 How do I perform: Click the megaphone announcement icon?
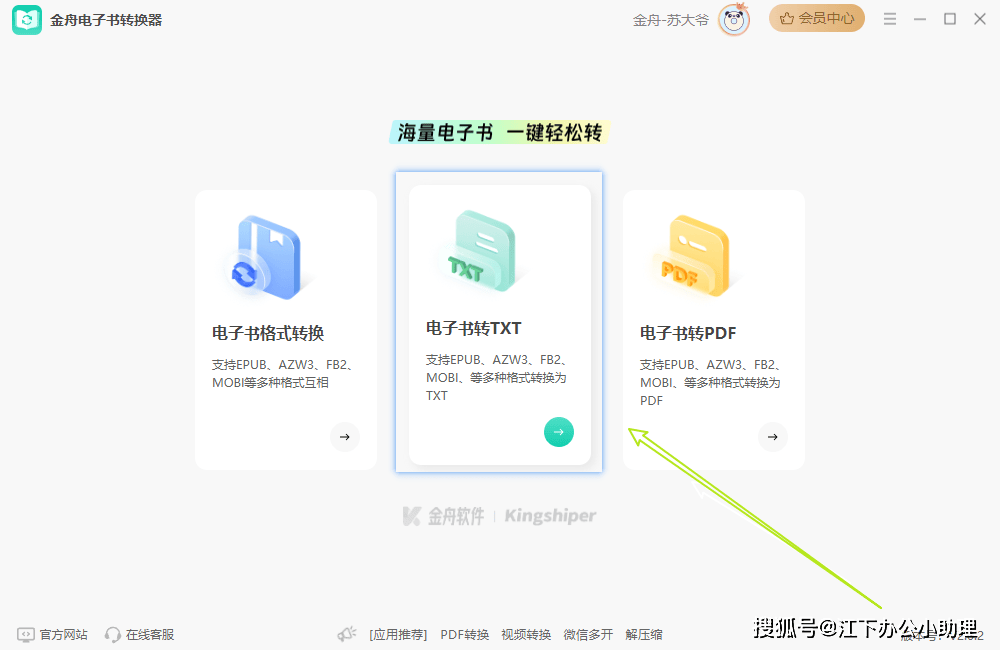pyautogui.click(x=348, y=634)
